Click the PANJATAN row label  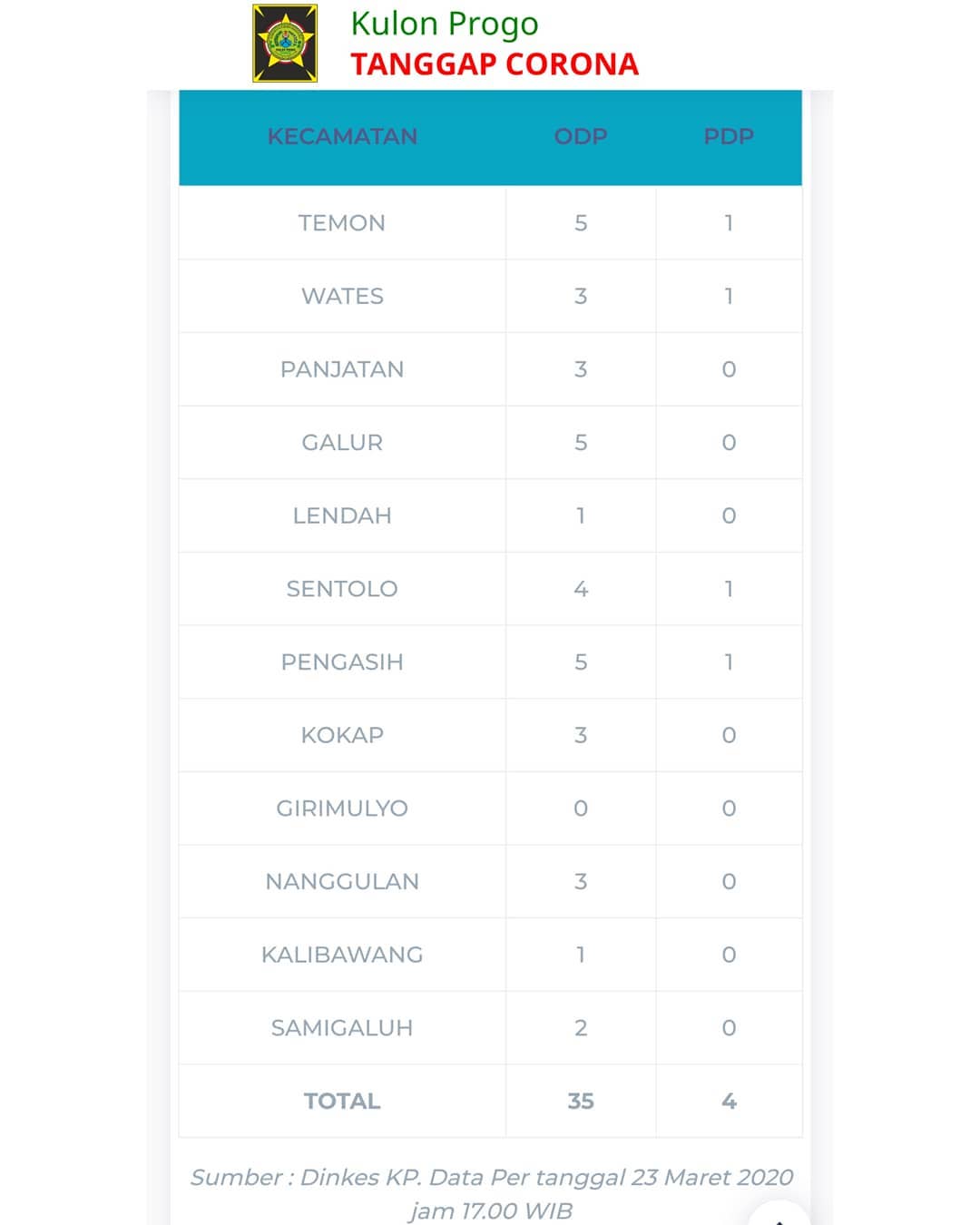click(x=342, y=369)
